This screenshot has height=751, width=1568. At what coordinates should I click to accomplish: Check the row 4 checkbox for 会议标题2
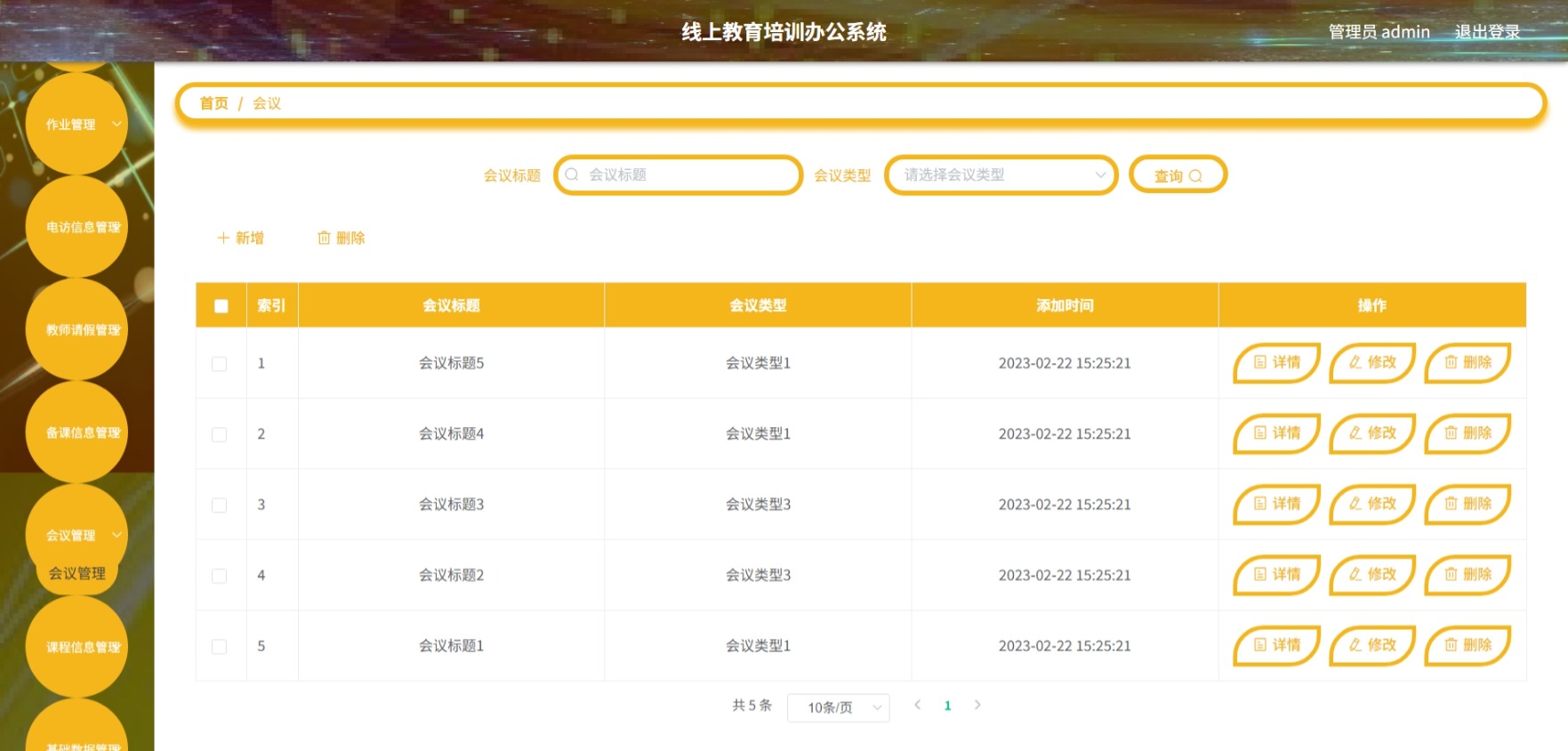tap(219, 576)
